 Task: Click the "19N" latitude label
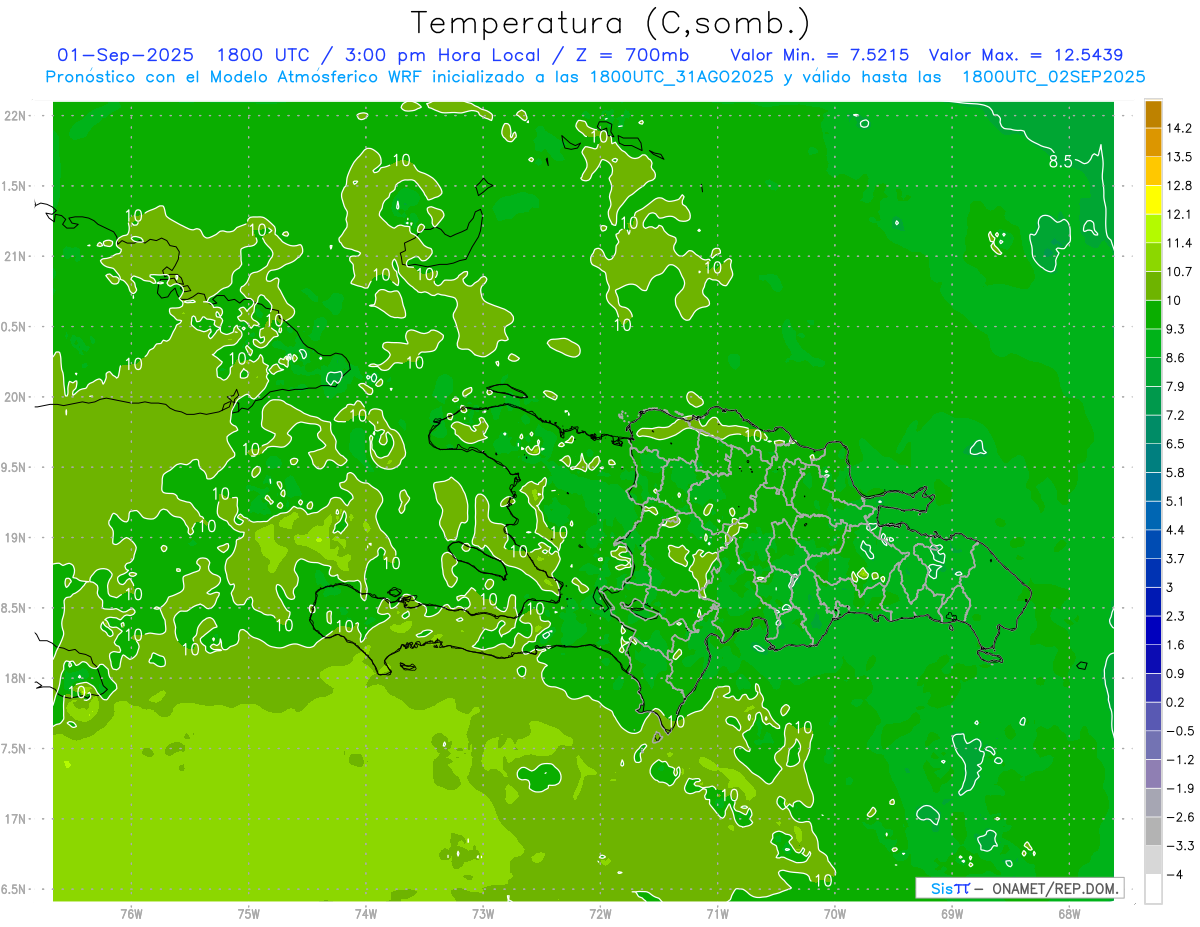[x=14, y=538]
